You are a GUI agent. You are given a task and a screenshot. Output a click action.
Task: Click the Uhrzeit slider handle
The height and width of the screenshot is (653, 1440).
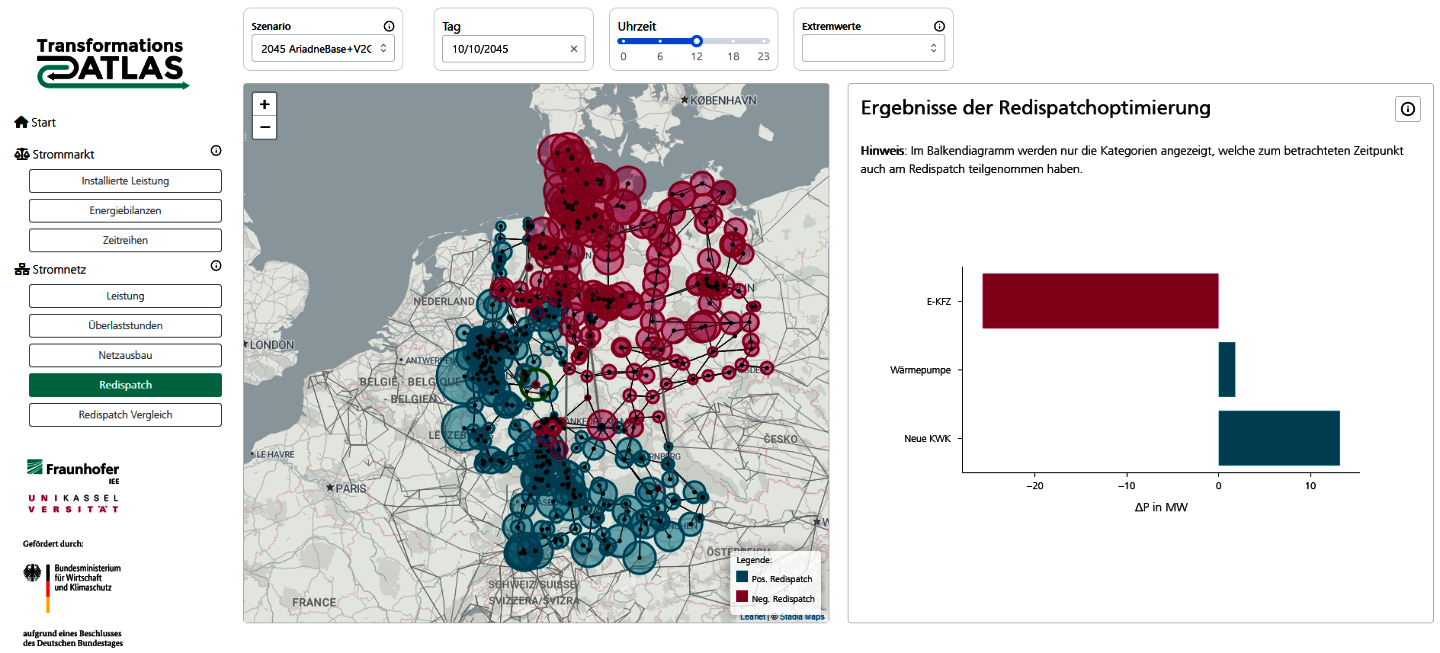click(x=697, y=41)
